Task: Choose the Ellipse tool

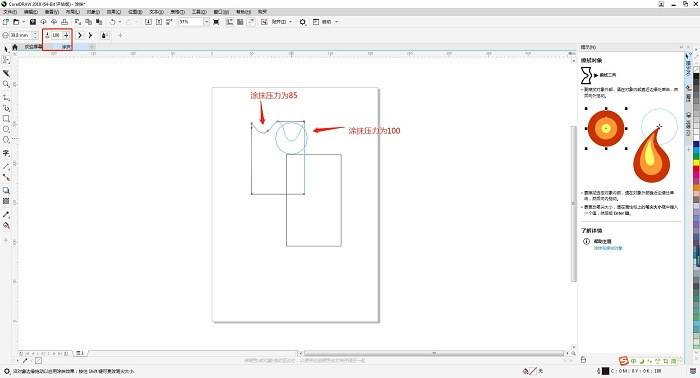Action: coord(6,129)
